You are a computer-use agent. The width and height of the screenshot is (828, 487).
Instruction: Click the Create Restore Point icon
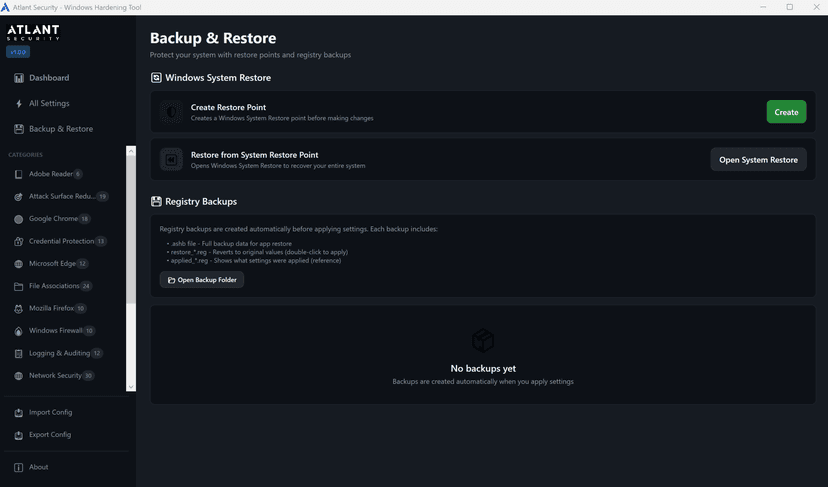pyautogui.click(x=171, y=112)
